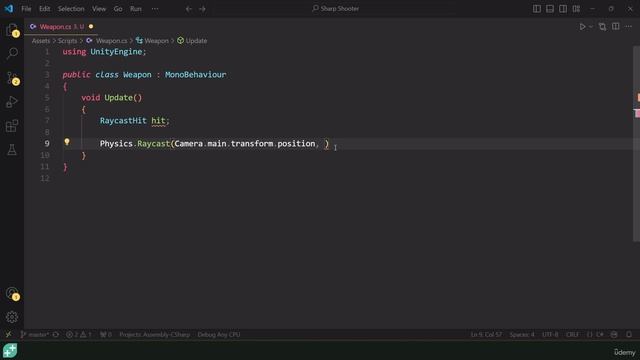The width and height of the screenshot is (640, 360).
Task: Click 'Raycast' in line 9
Action: point(153,144)
